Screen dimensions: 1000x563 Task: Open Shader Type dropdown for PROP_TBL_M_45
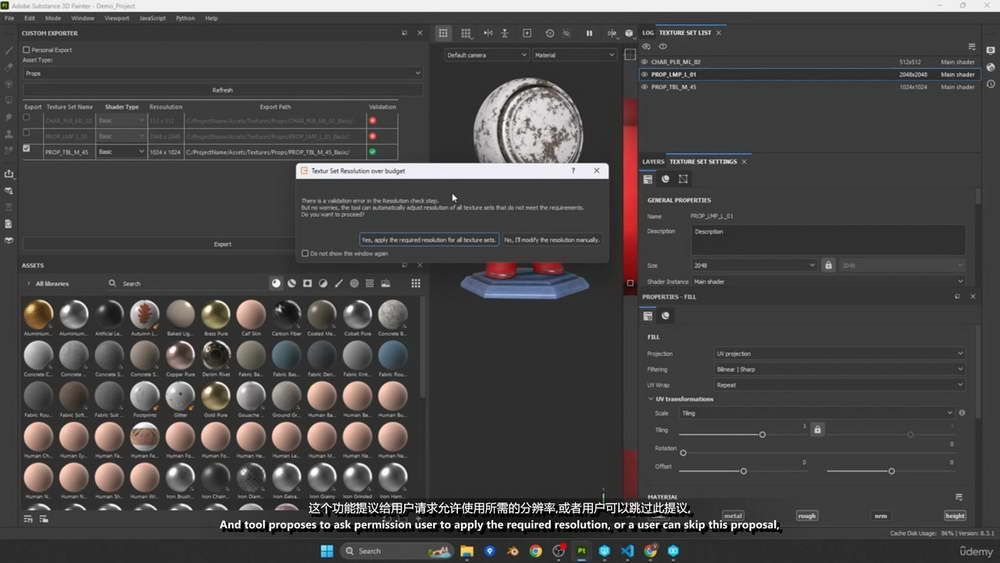[121, 152]
